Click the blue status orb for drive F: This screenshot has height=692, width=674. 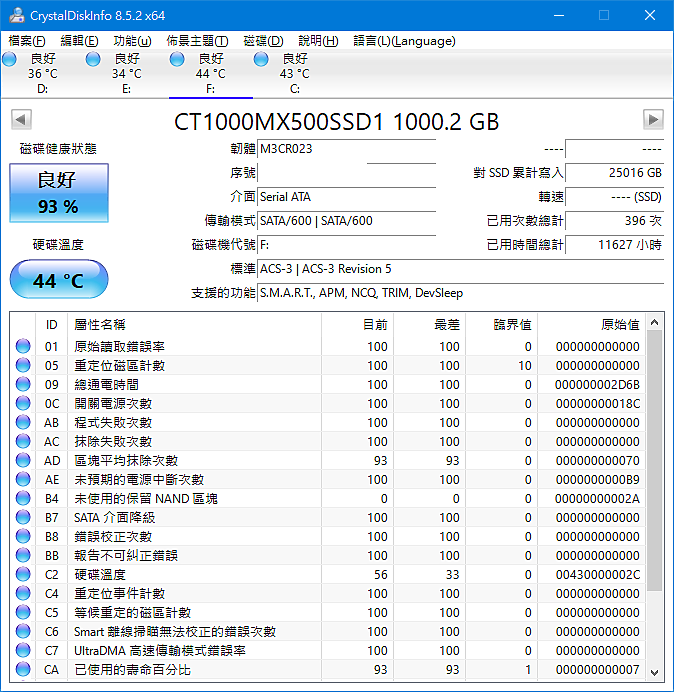[177, 59]
